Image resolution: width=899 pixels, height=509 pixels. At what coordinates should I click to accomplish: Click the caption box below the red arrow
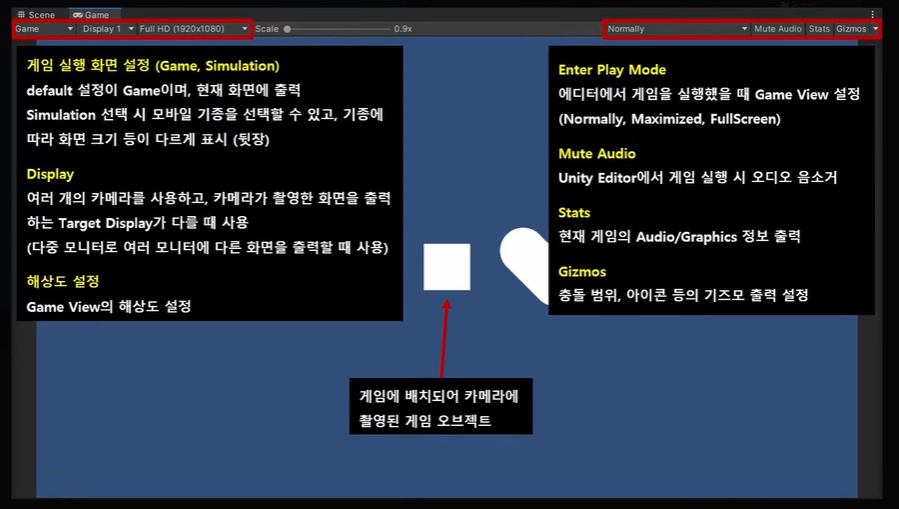click(x=441, y=406)
